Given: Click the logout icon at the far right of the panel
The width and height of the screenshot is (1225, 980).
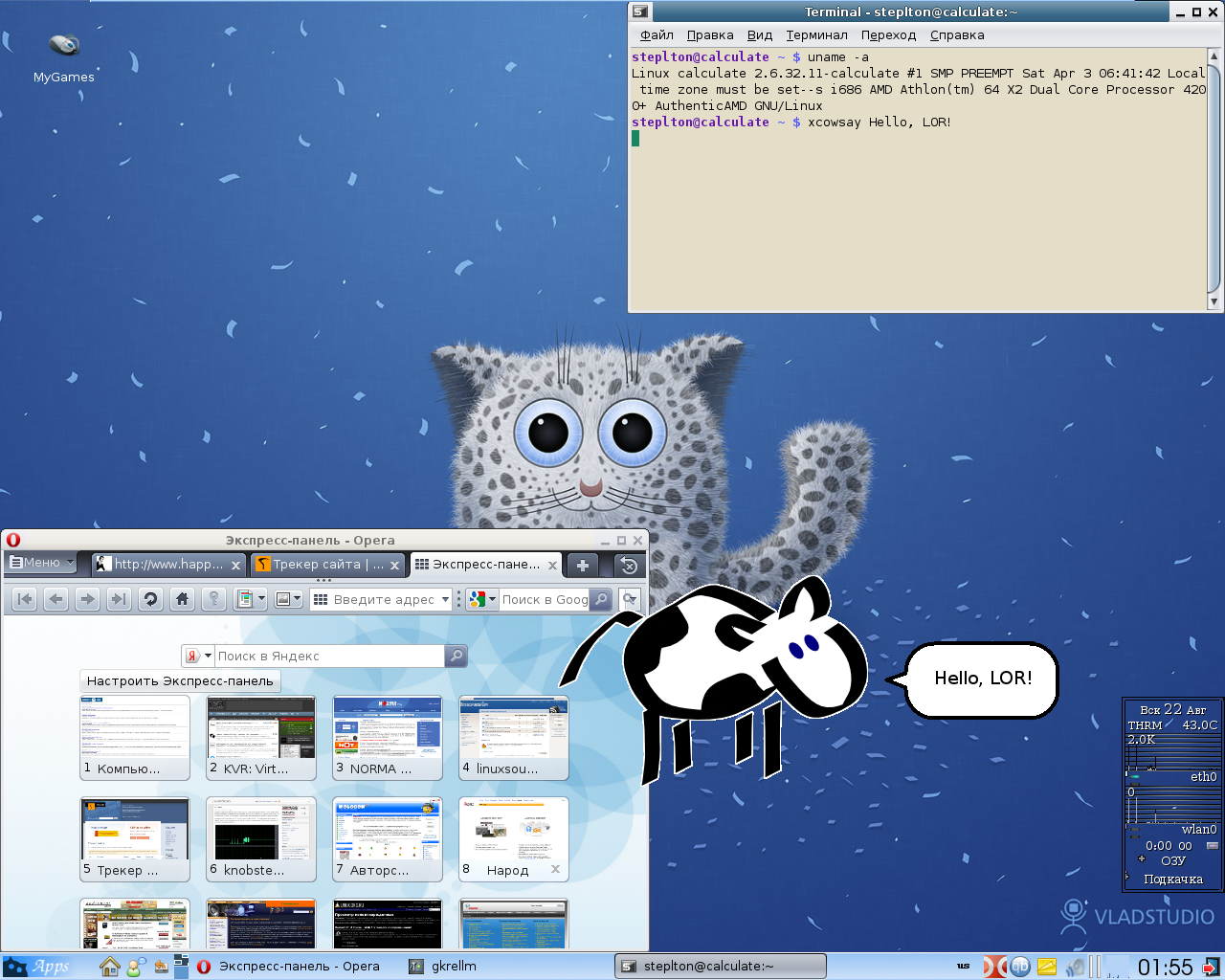Looking at the screenshot, I should tap(1211, 967).
